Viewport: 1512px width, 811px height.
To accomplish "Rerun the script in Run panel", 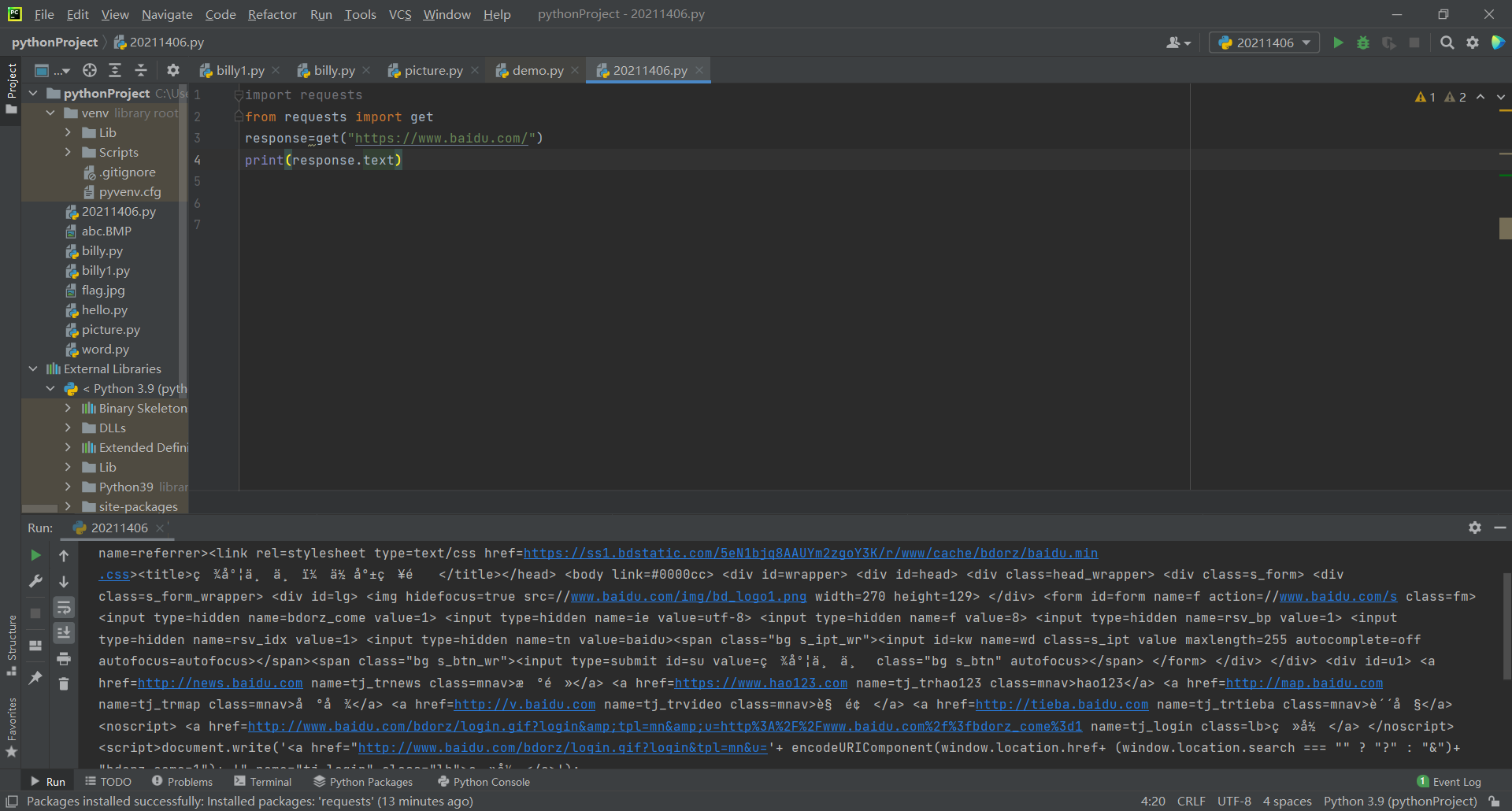I will [35, 555].
